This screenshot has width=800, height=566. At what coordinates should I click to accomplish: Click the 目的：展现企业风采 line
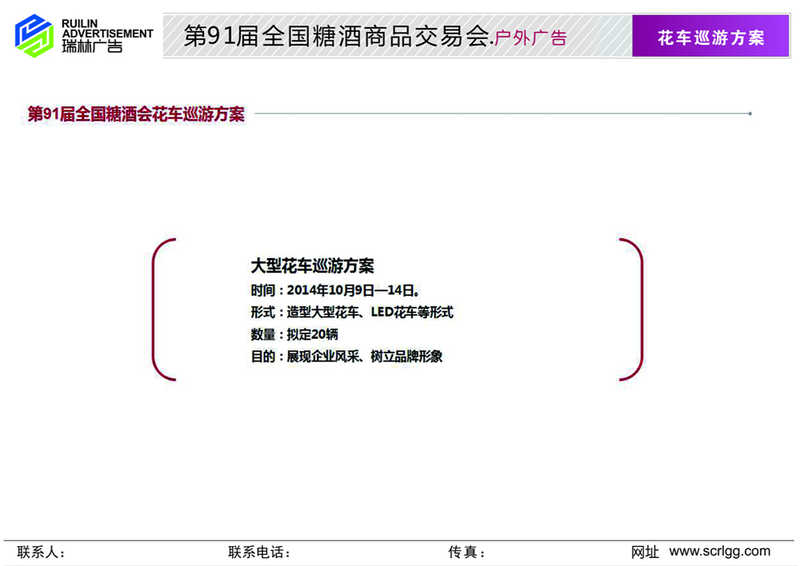click(x=346, y=356)
